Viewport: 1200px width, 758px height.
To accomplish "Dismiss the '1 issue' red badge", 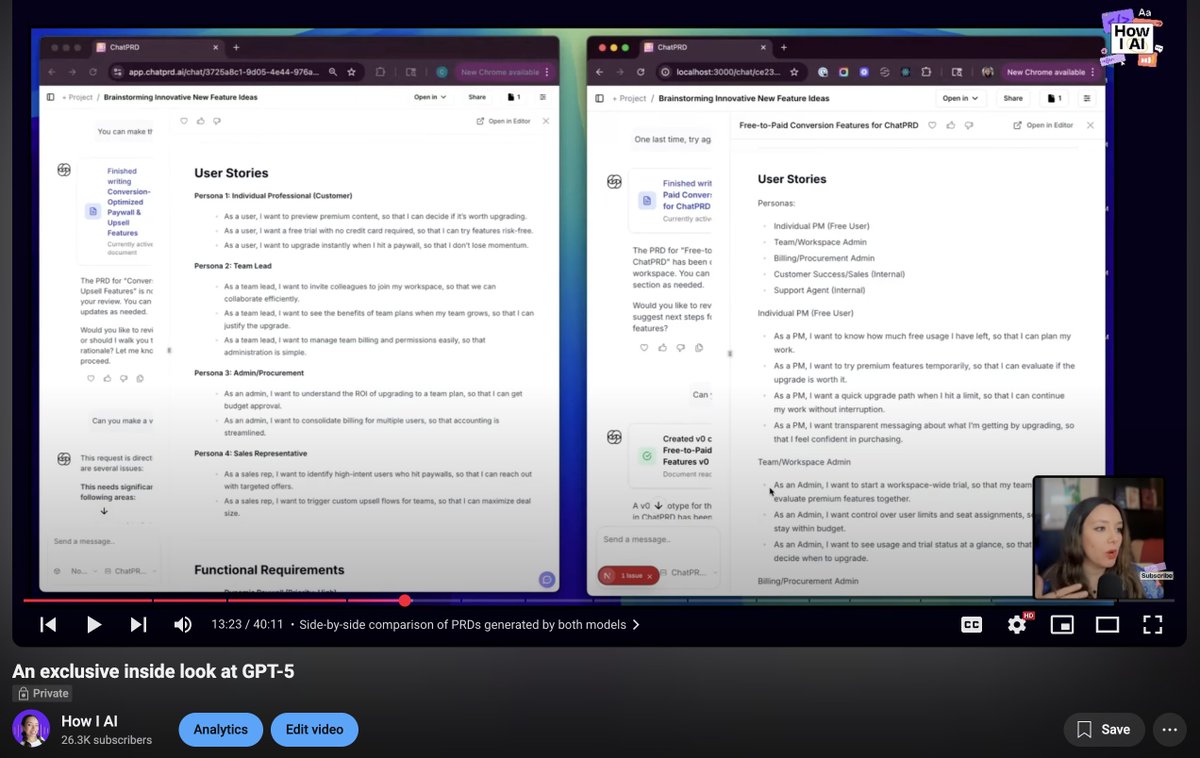I will pyautogui.click(x=649, y=576).
